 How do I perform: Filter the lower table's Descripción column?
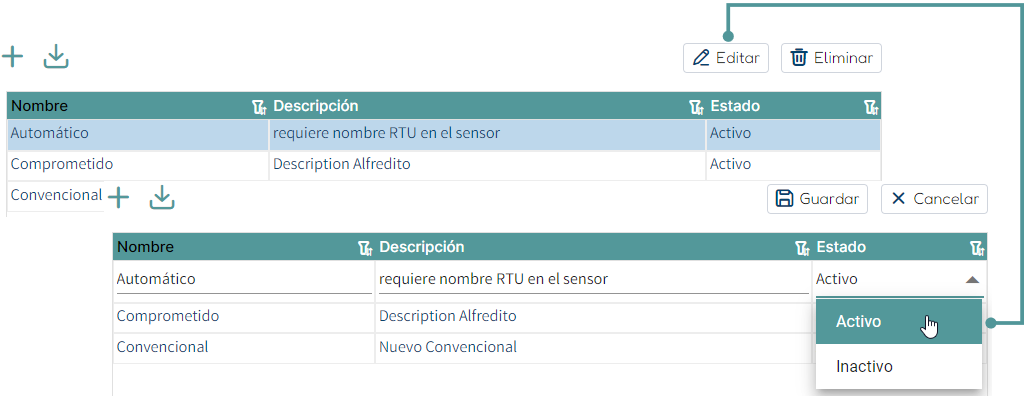pos(802,248)
